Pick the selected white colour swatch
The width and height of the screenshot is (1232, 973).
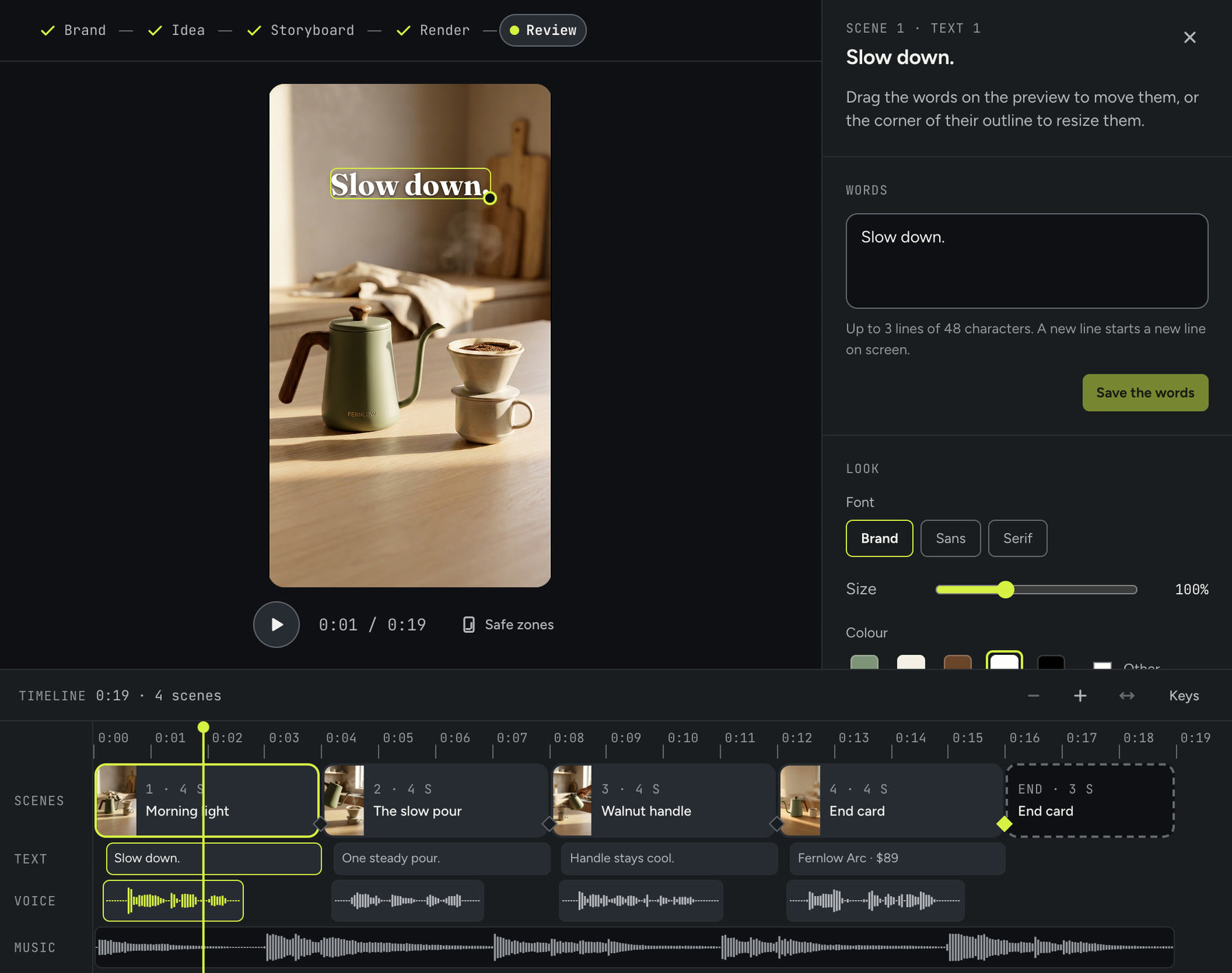[1004, 660]
